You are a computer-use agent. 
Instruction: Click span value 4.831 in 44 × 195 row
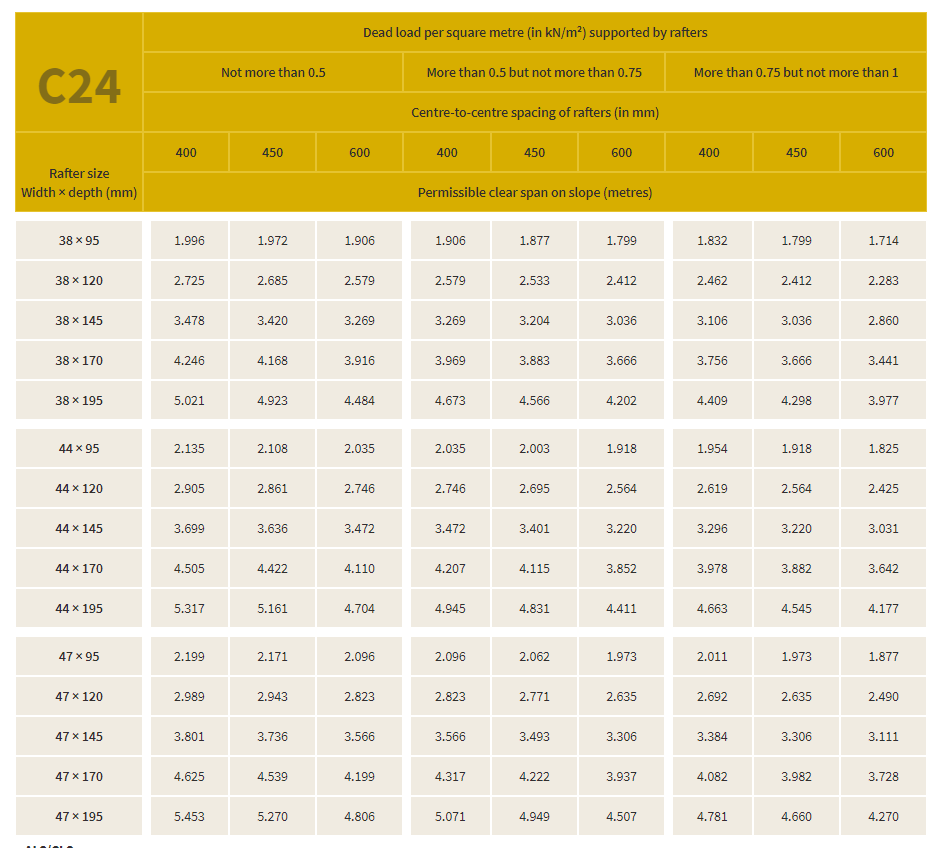[534, 609]
